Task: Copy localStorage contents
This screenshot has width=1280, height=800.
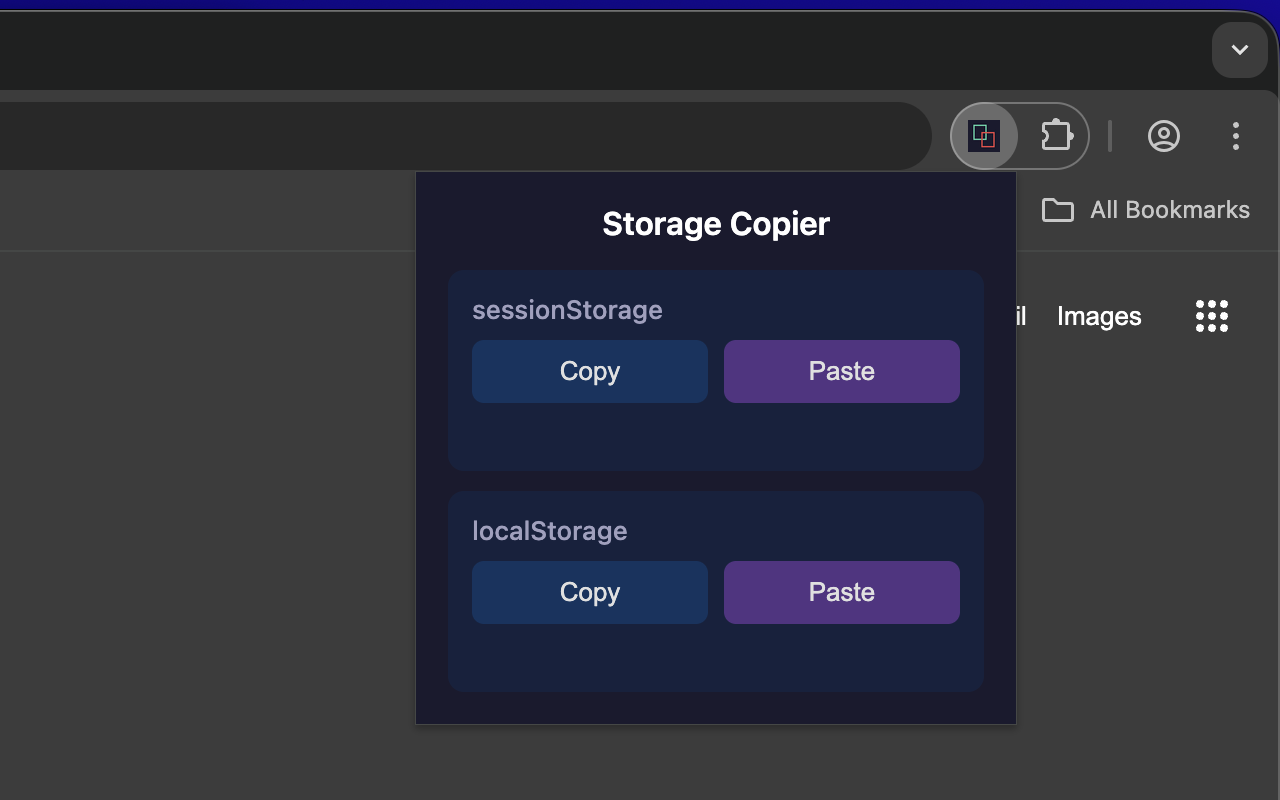Action: (x=590, y=592)
